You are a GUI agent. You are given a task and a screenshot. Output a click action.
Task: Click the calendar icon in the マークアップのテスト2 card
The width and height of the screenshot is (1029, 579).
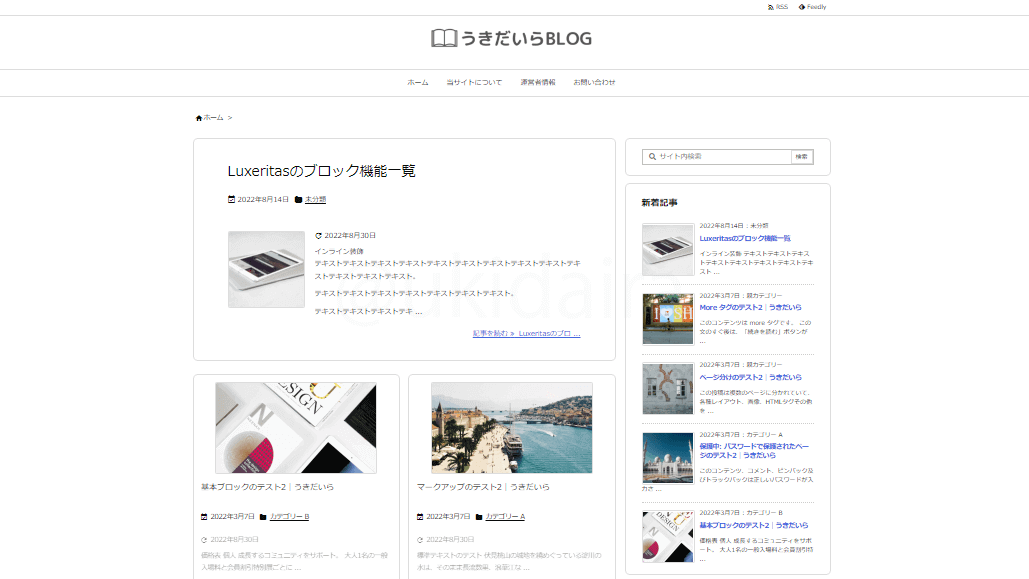point(420,517)
